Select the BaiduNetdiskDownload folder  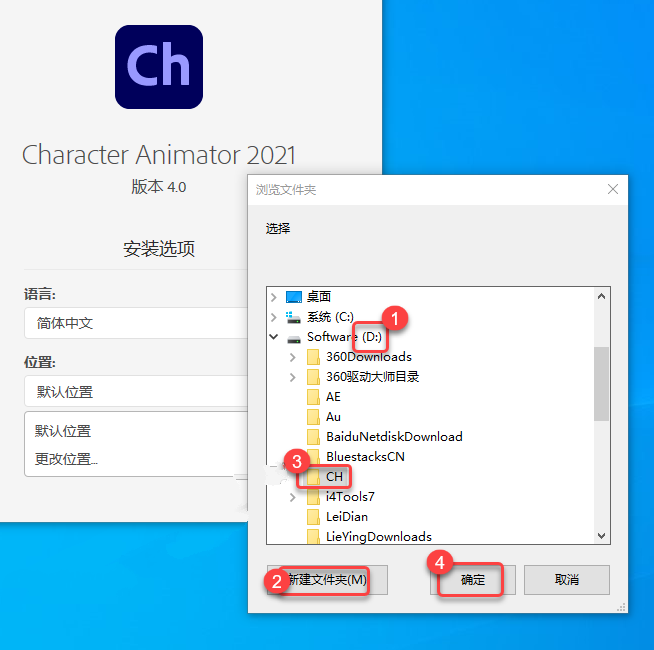(x=385, y=436)
